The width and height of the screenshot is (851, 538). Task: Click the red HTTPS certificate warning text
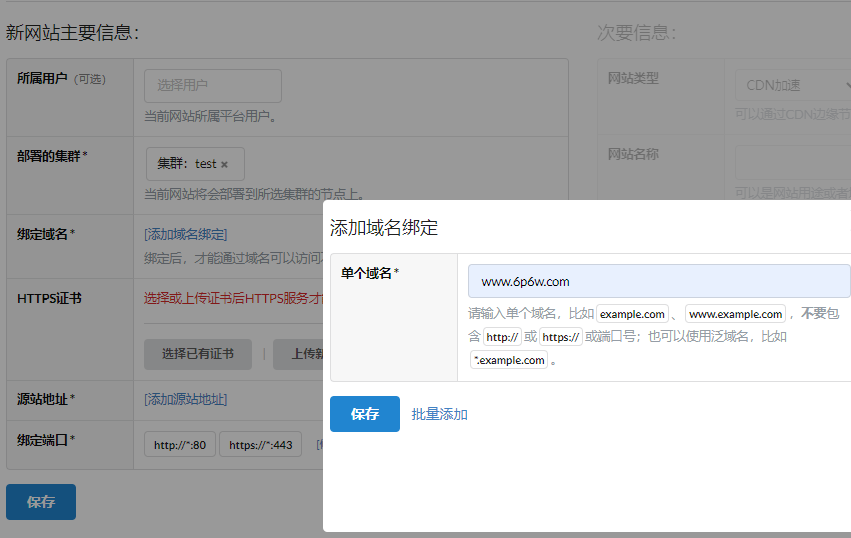pos(233,298)
